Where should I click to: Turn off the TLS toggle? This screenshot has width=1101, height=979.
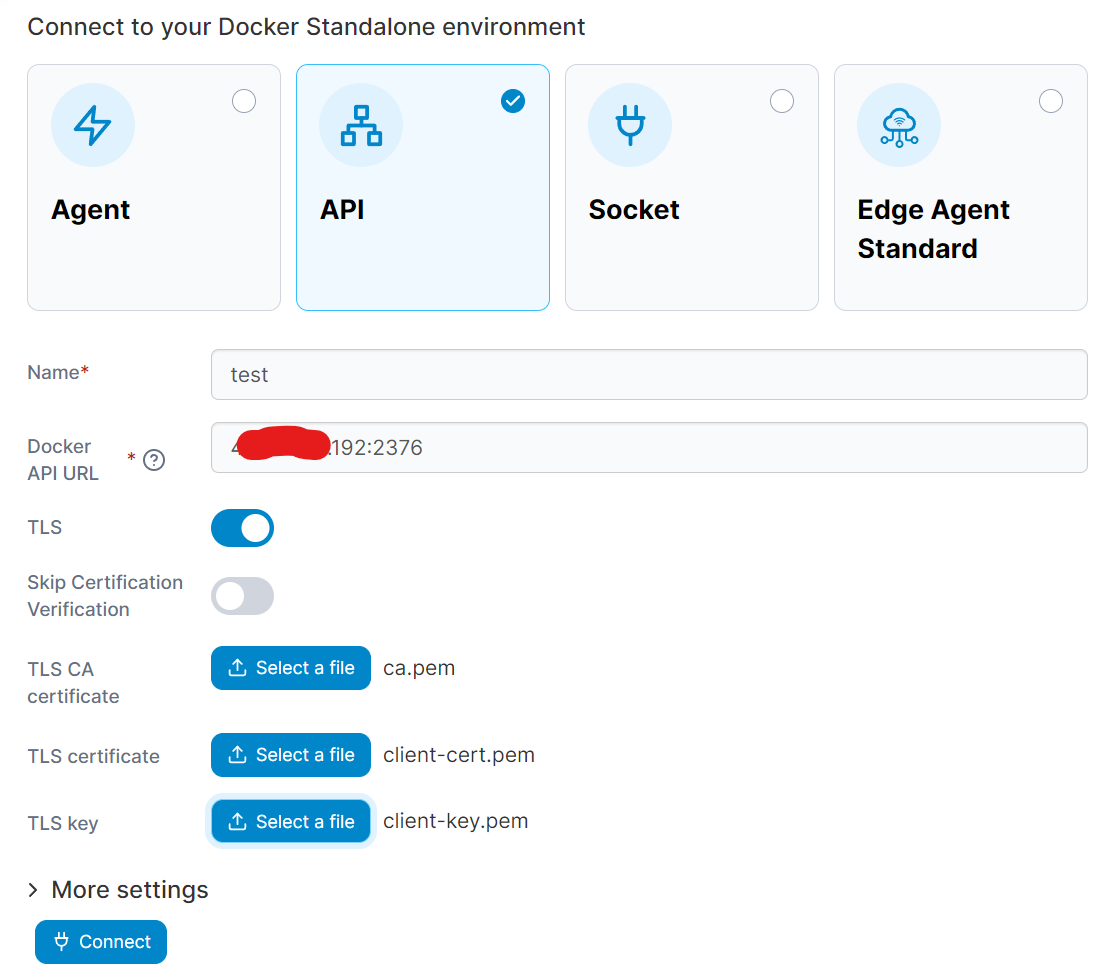coord(242,528)
